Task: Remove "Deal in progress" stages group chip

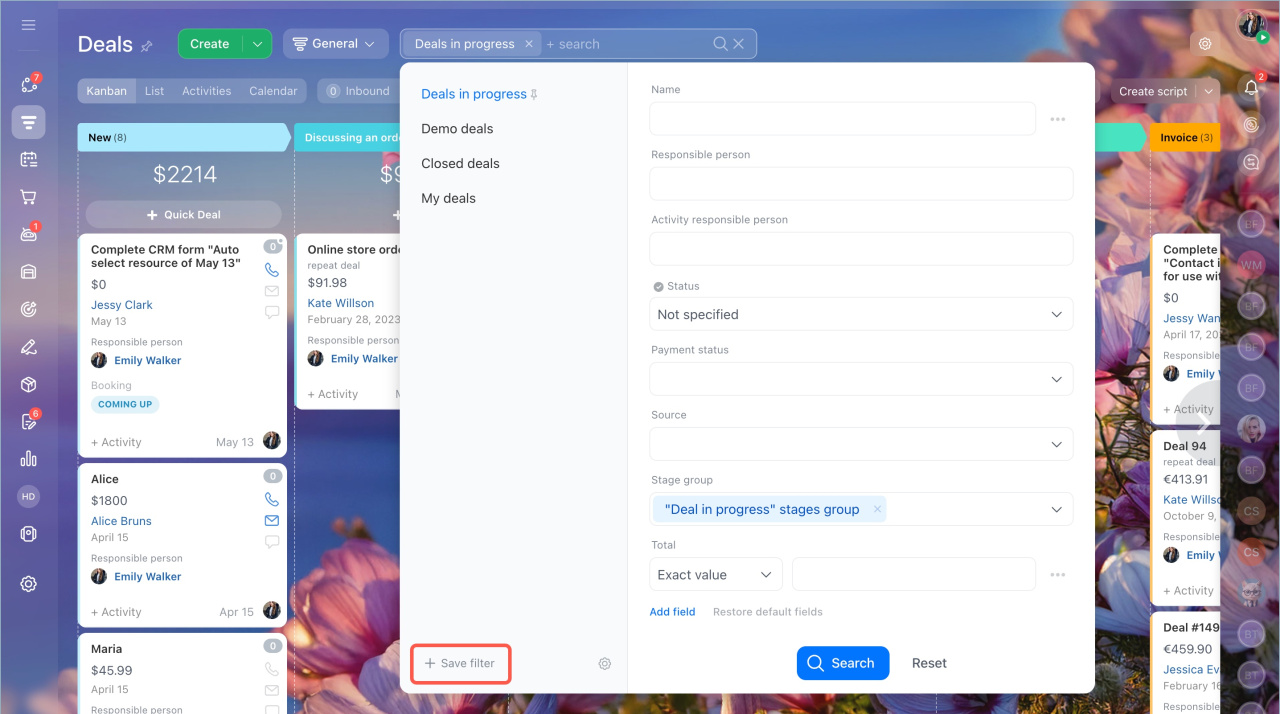Action: click(x=878, y=509)
